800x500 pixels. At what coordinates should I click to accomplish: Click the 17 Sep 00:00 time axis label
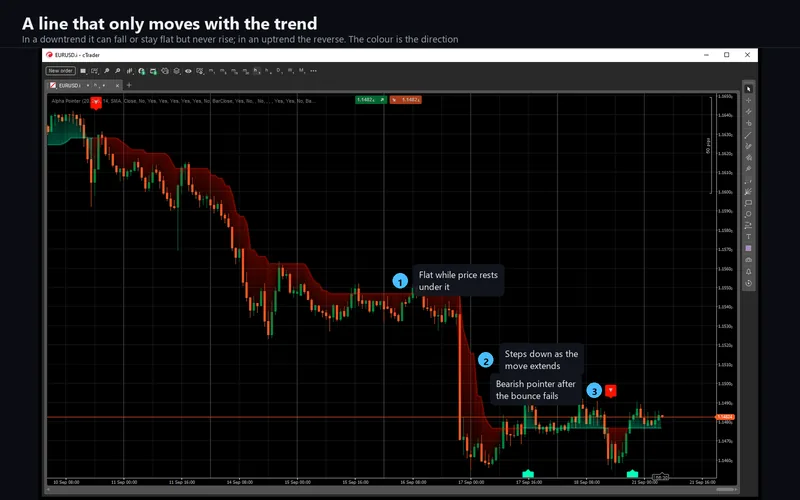coord(471,482)
